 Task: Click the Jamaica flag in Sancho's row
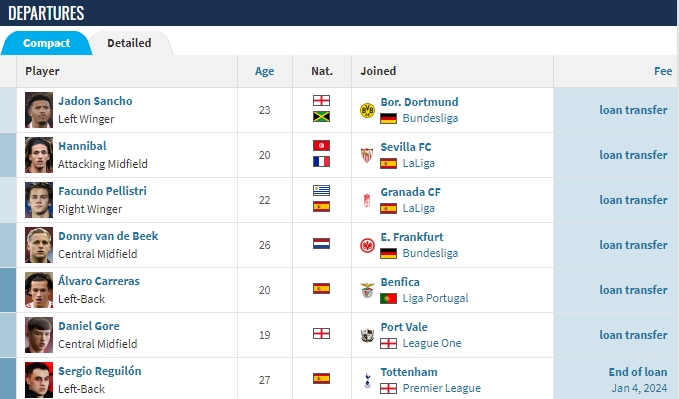point(321,117)
